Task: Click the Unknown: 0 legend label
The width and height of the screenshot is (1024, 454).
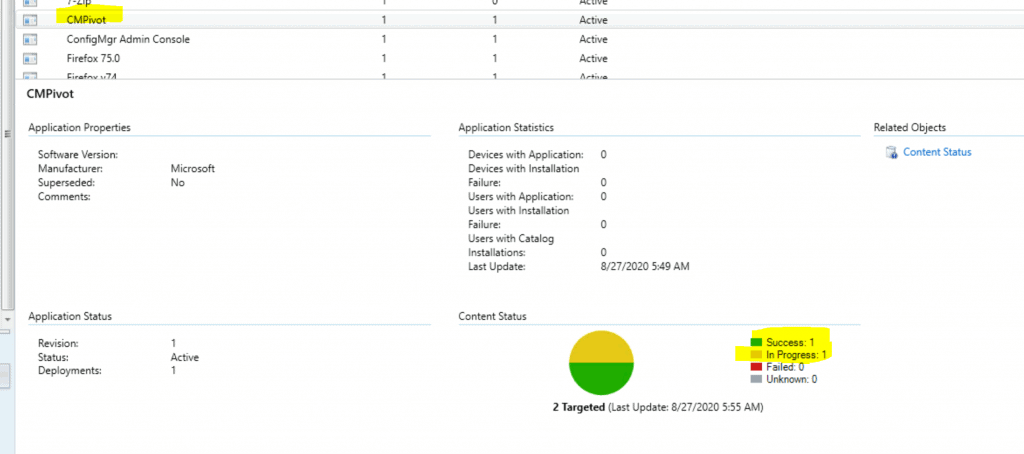Action: pyautogui.click(x=792, y=379)
